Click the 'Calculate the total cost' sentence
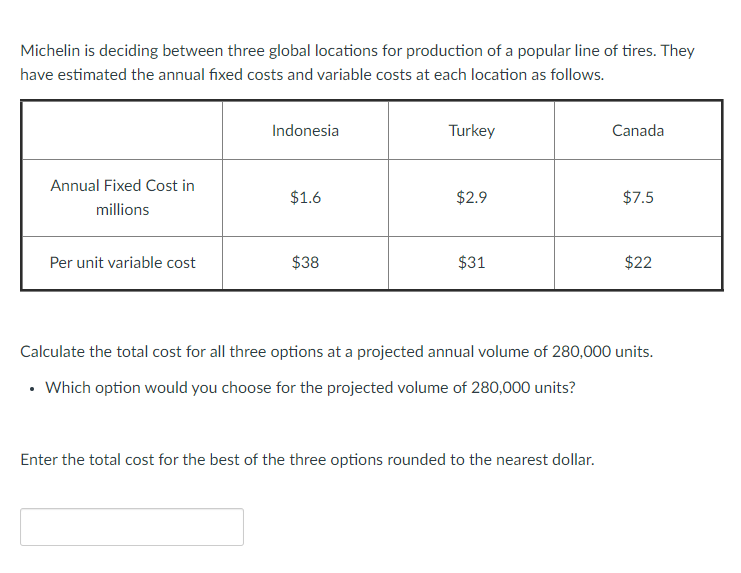Viewport: 741px width, 573px height. coord(336,352)
